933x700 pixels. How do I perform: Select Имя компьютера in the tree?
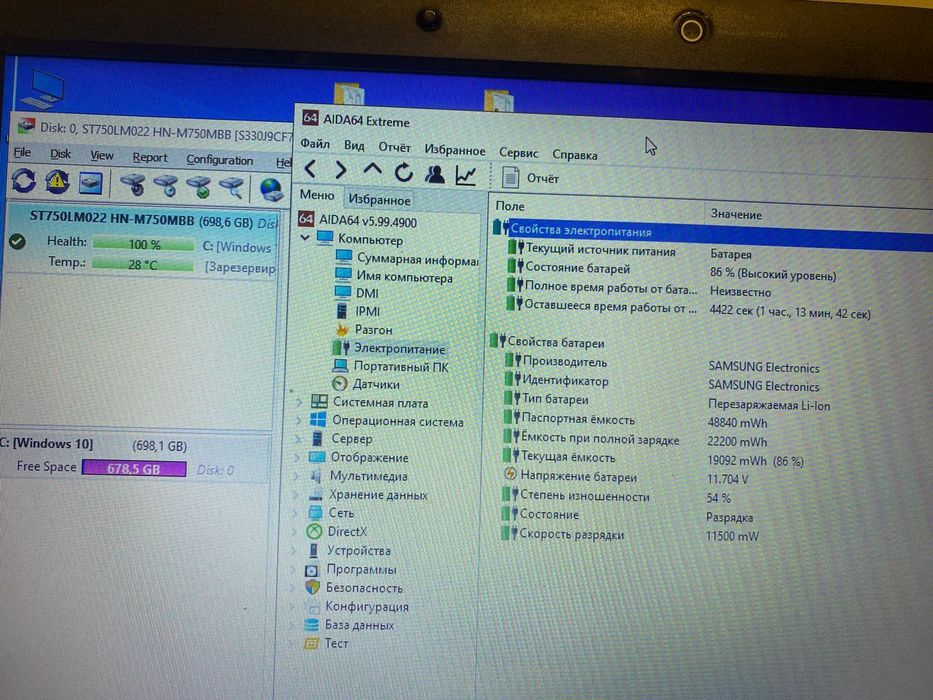(x=393, y=277)
